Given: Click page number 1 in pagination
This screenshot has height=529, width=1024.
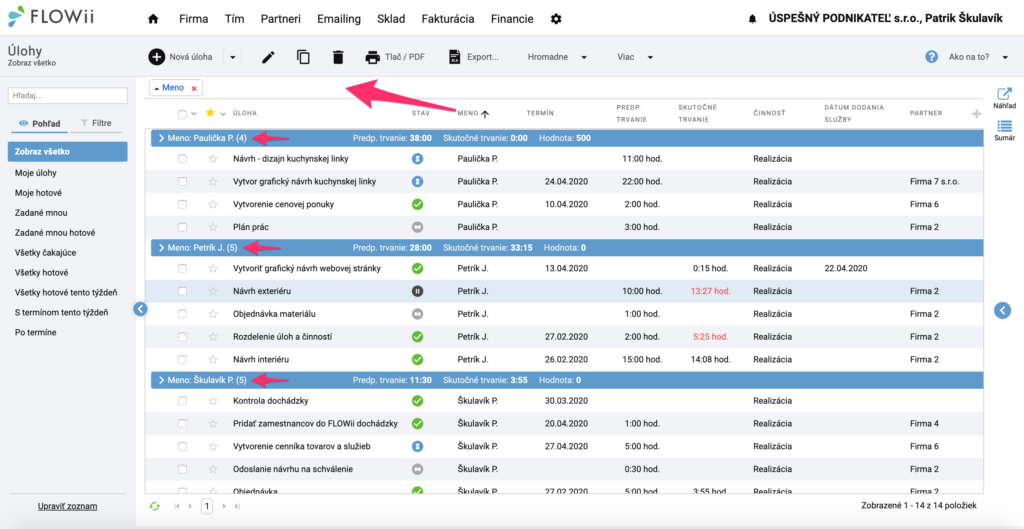Looking at the screenshot, I should pyautogui.click(x=207, y=505).
